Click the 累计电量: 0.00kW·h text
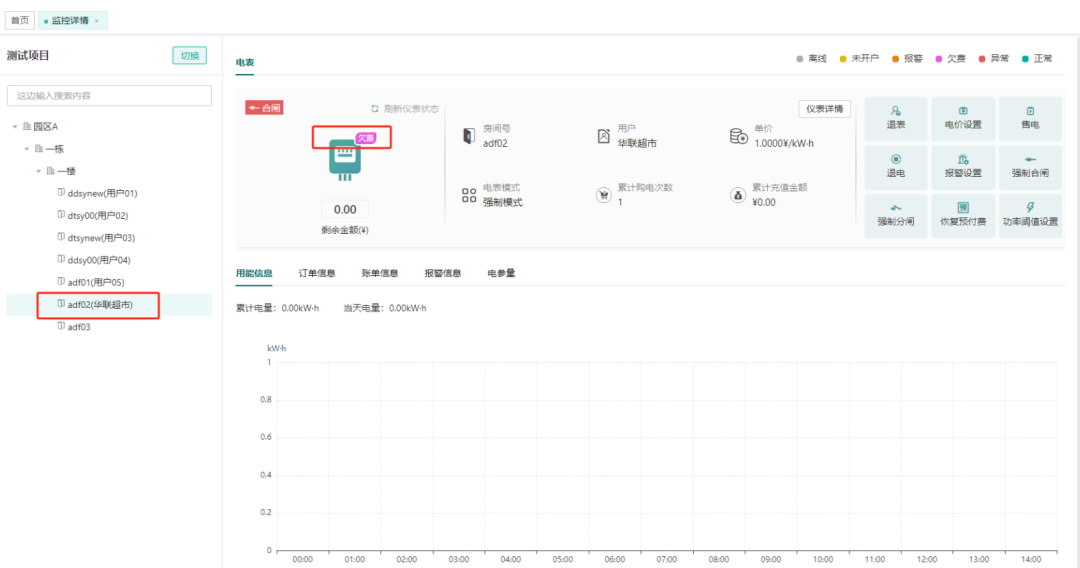The width and height of the screenshot is (1080, 568). click(278, 308)
